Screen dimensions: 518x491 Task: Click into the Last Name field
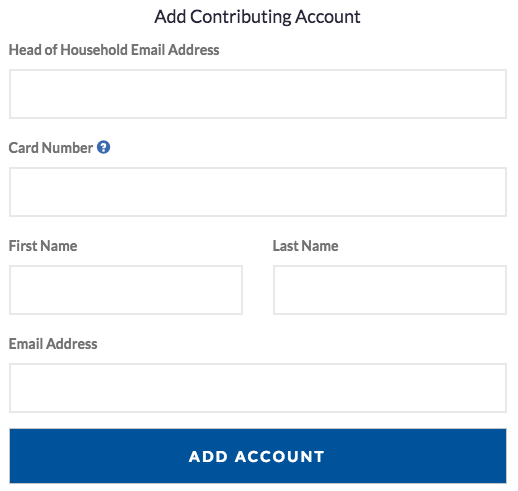pyautogui.click(x=390, y=290)
